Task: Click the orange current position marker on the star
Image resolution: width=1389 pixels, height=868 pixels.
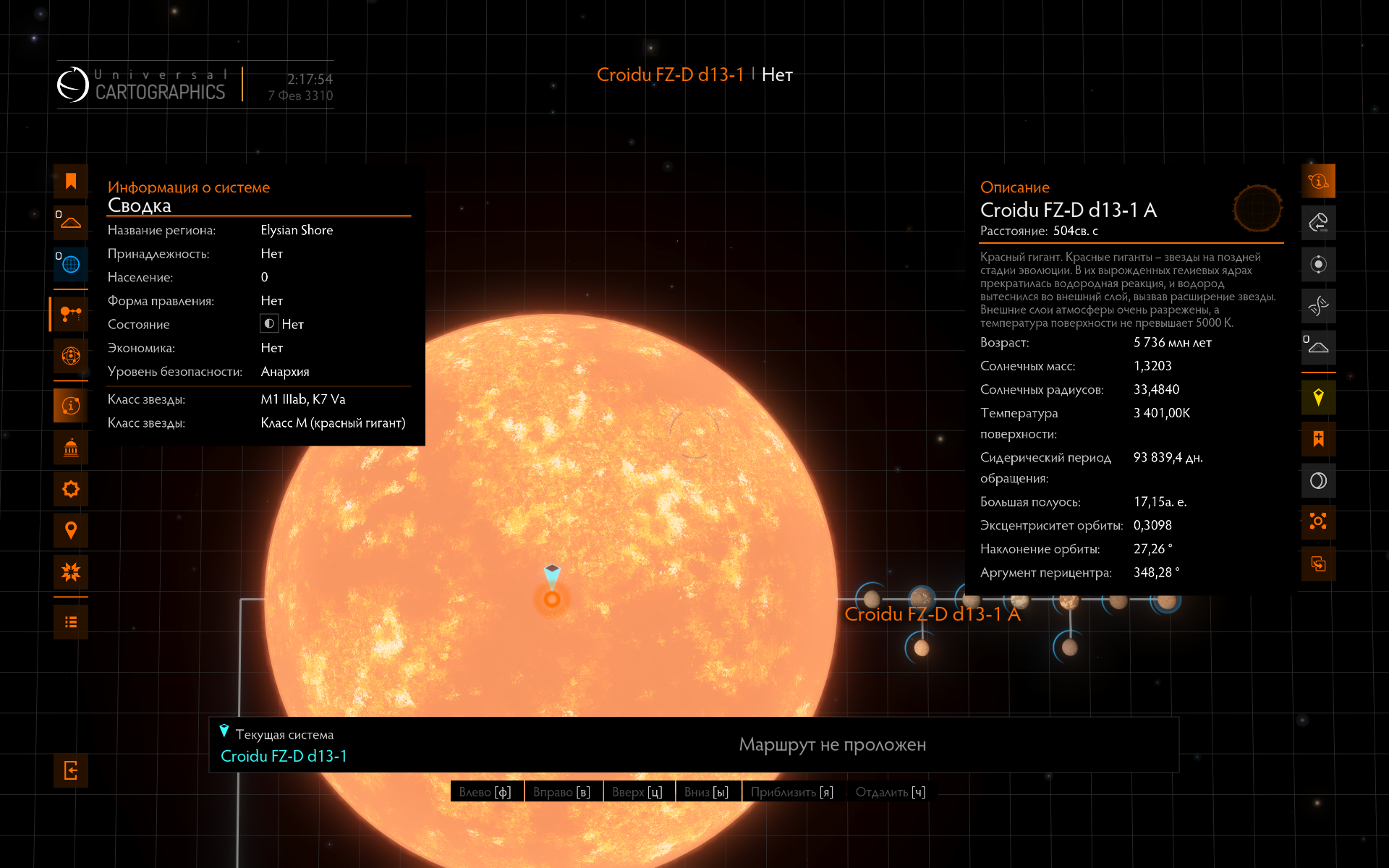Action: point(552,599)
